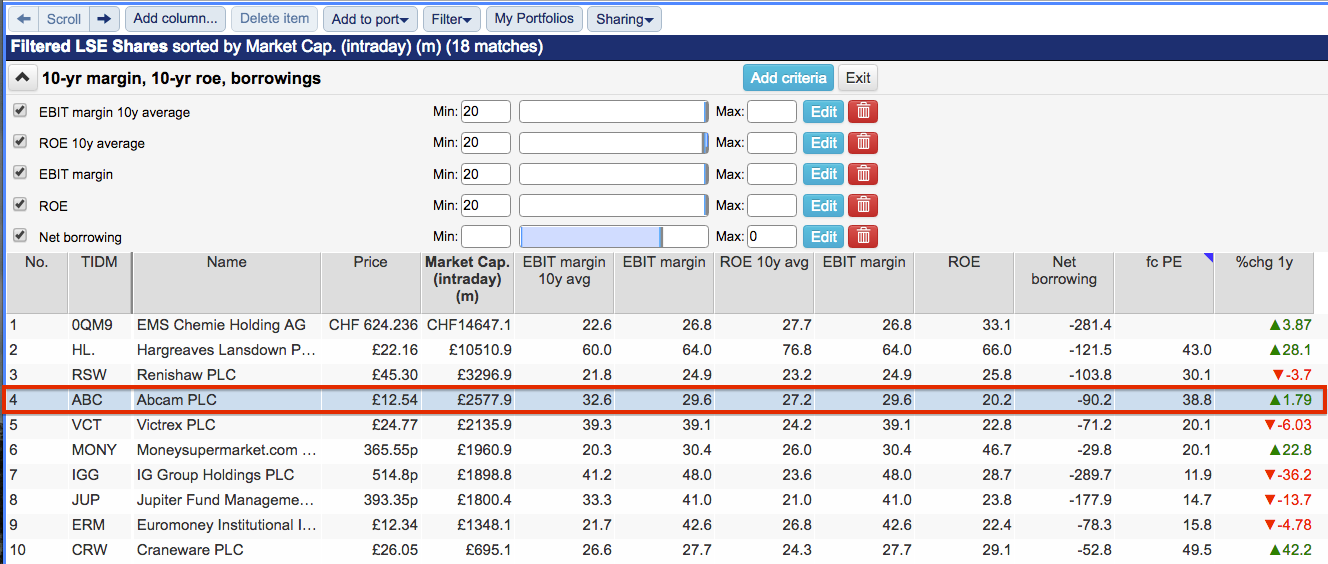Sort by the TIDM column header
Viewport: 1328px width, 564px height.
tap(100, 282)
